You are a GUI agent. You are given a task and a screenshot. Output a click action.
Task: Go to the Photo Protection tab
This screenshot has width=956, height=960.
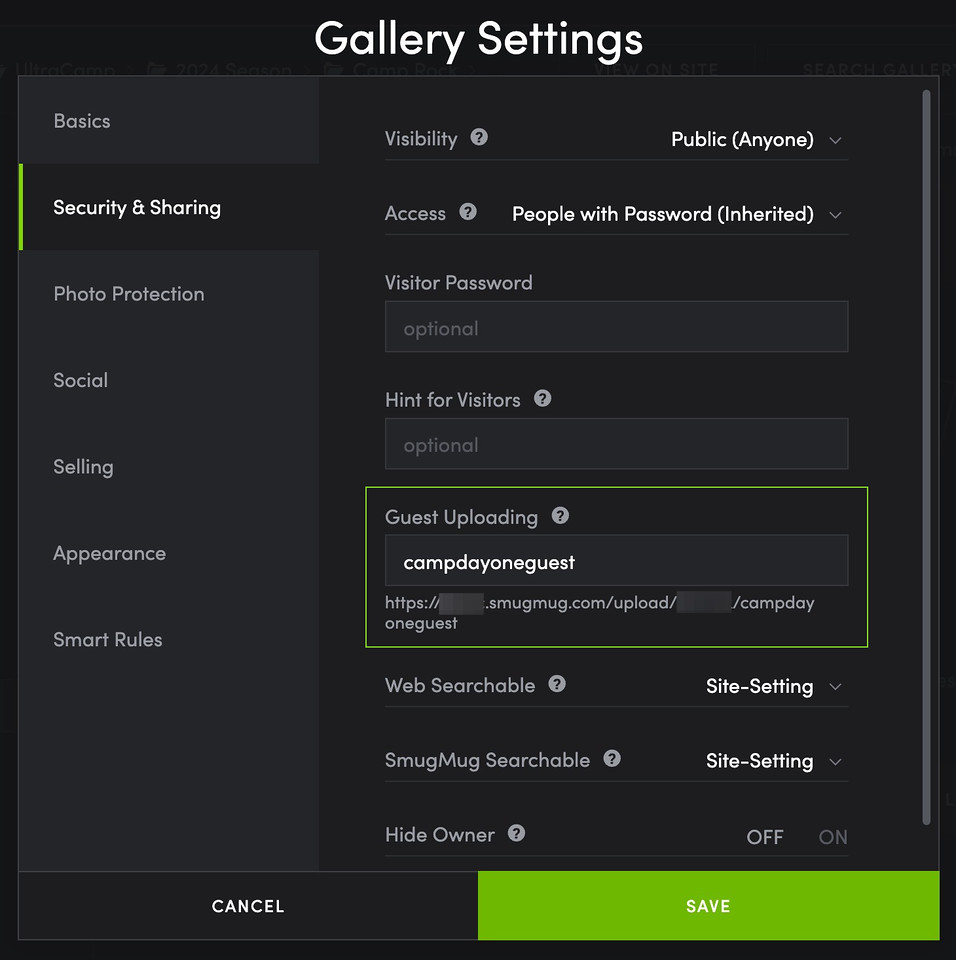pyautogui.click(x=169, y=294)
